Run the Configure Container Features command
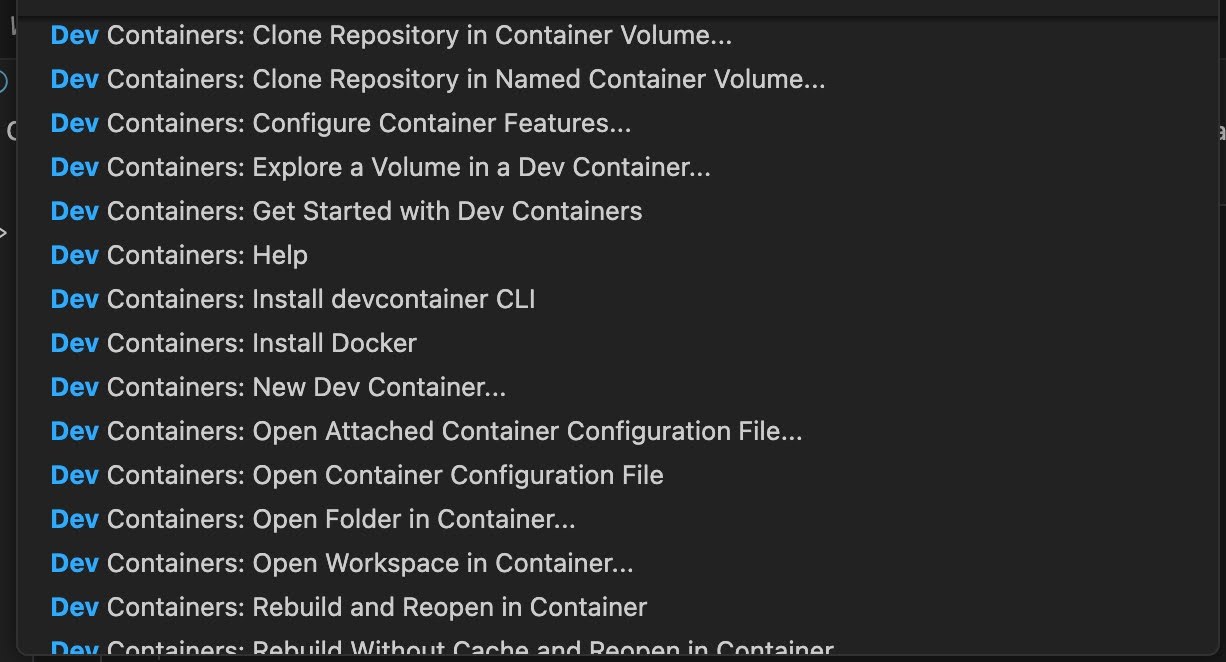The height and width of the screenshot is (662, 1226). pyautogui.click(x=340, y=123)
